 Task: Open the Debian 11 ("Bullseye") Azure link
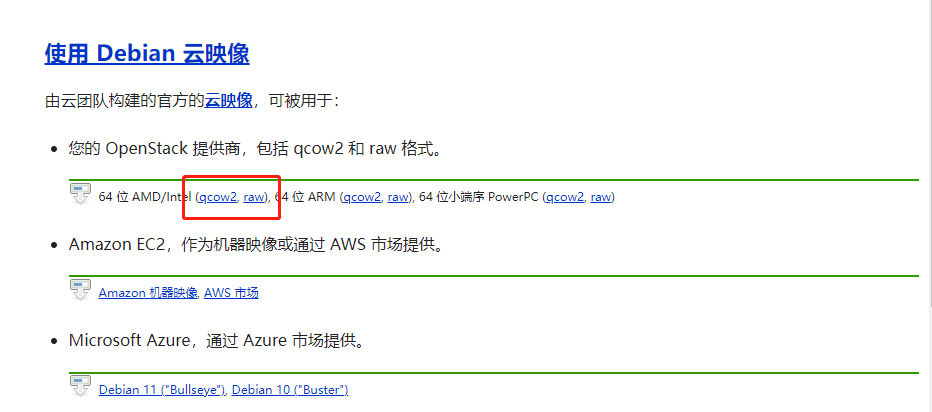click(162, 390)
